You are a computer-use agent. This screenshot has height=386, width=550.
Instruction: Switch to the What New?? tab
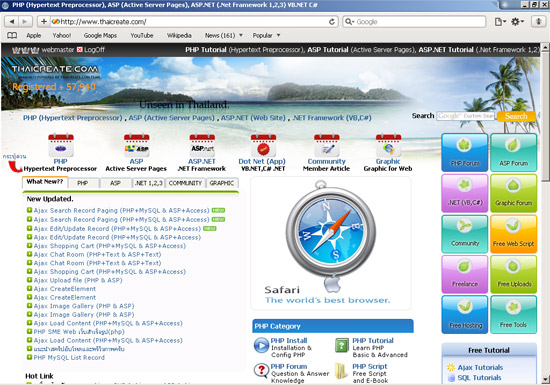coord(45,182)
